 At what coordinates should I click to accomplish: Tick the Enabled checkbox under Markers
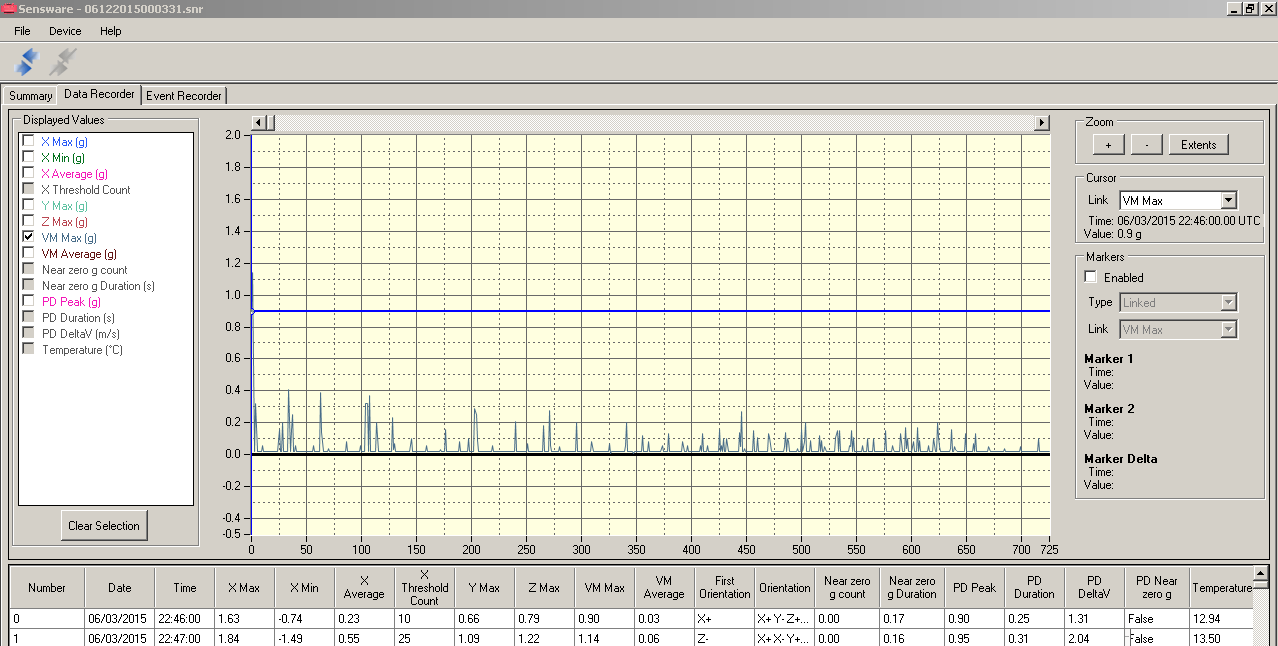click(1091, 277)
